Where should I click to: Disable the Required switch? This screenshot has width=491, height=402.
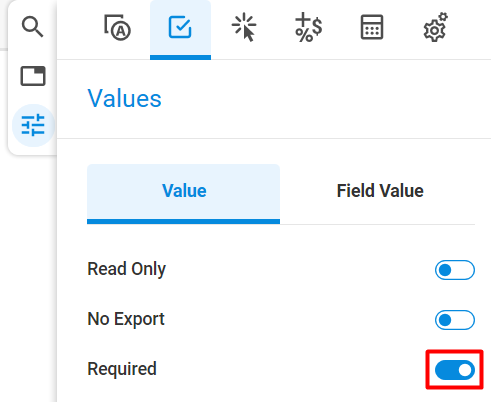(455, 370)
